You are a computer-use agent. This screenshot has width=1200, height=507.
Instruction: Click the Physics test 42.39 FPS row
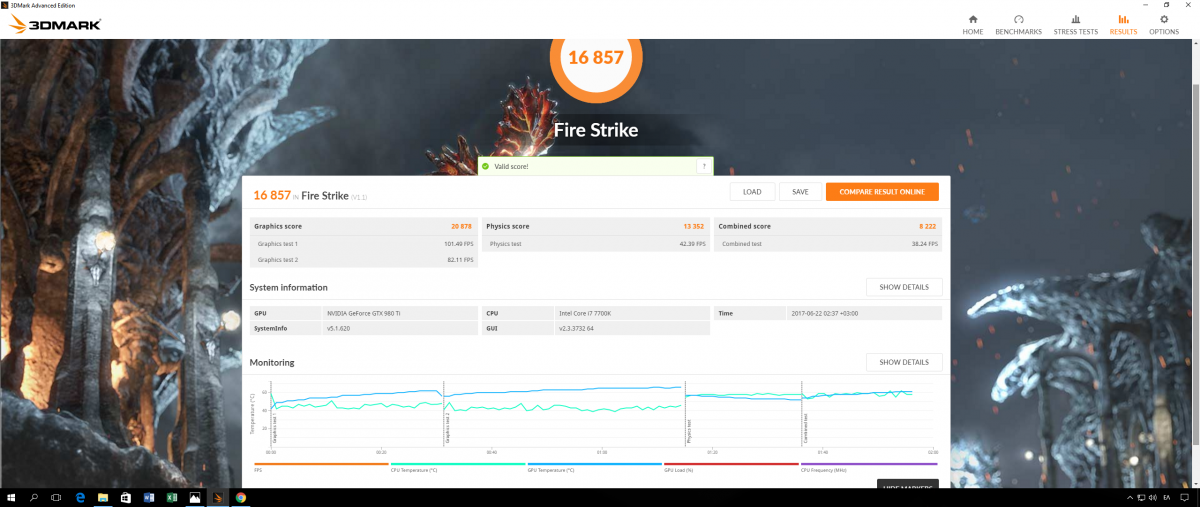click(x=596, y=244)
